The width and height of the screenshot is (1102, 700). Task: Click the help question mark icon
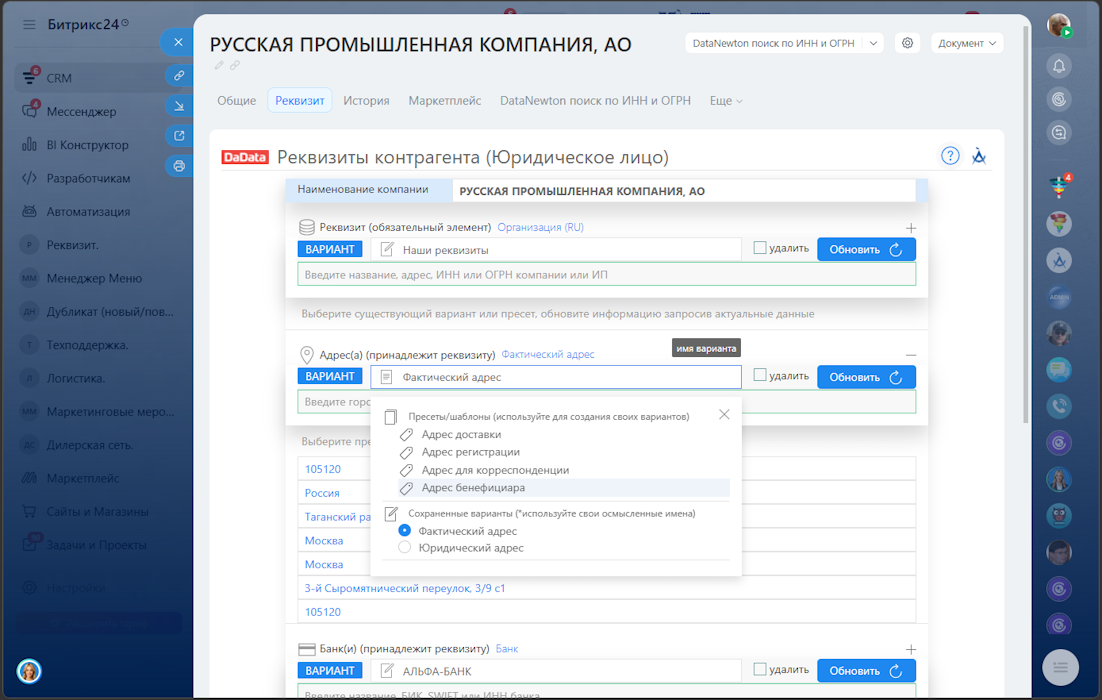coord(950,156)
